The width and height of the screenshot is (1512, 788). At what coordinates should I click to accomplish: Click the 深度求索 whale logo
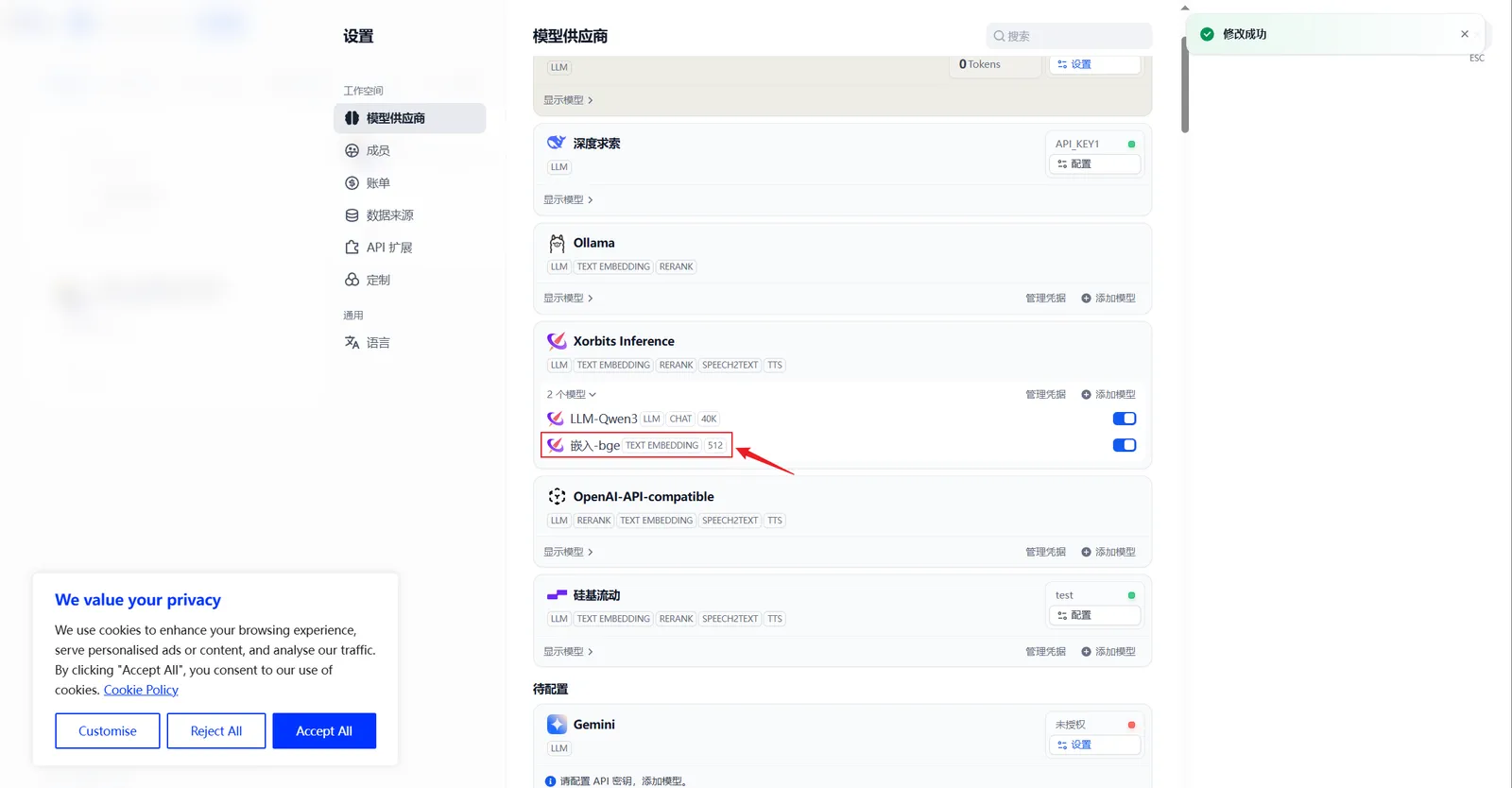(557, 143)
